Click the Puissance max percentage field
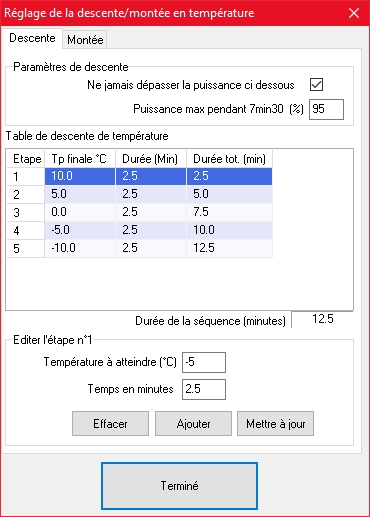 pos(326,109)
